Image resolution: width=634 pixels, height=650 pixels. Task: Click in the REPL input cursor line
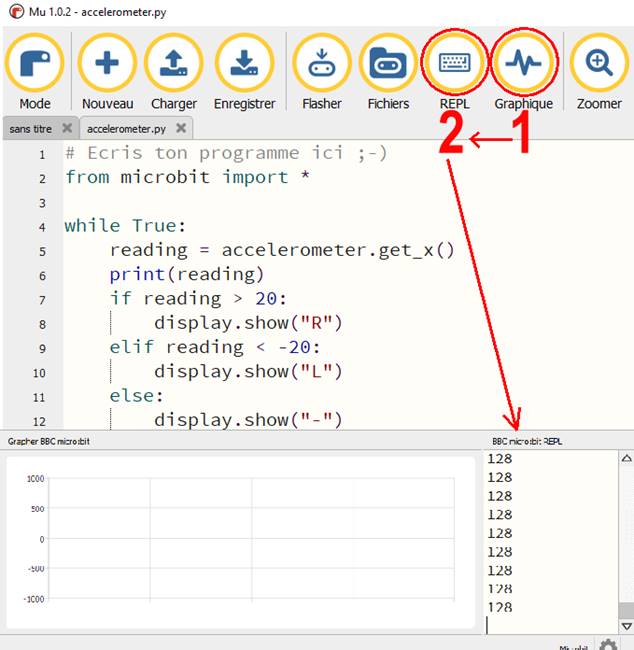pyautogui.click(x=551, y=625)
